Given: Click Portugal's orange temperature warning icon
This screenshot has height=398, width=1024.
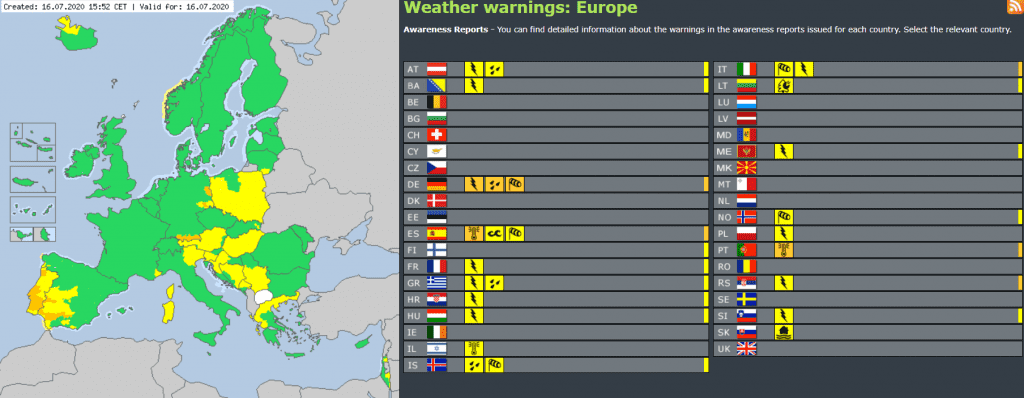Looking at the screenshot, I should point(784,250).
